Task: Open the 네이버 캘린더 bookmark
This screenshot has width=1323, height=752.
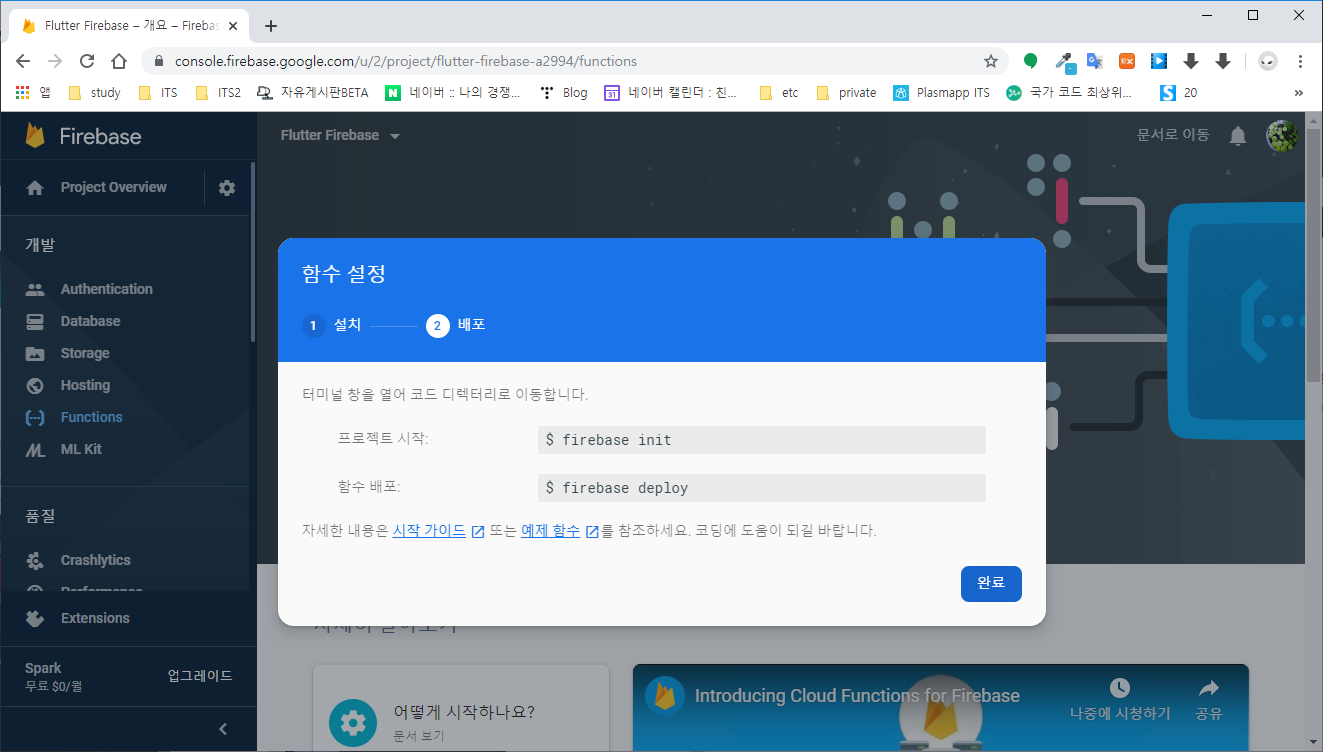Action: click(x=671, y=93)
